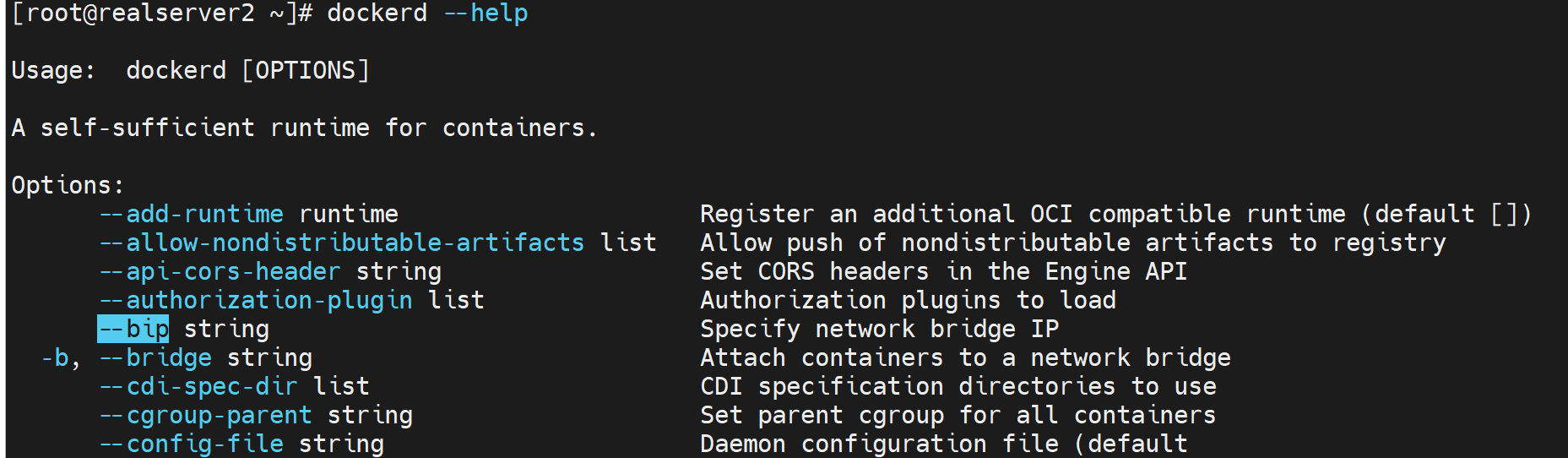Click the --cdi-spec-dir option
The height and width of the screenshot is (458, 1568).
(x=198, y=386)
